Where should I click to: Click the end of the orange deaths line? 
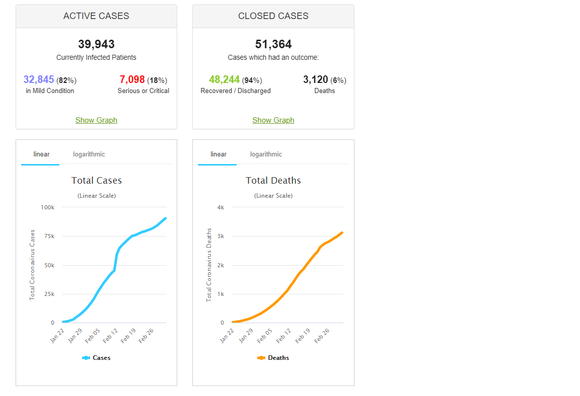[x=342, y=233]
